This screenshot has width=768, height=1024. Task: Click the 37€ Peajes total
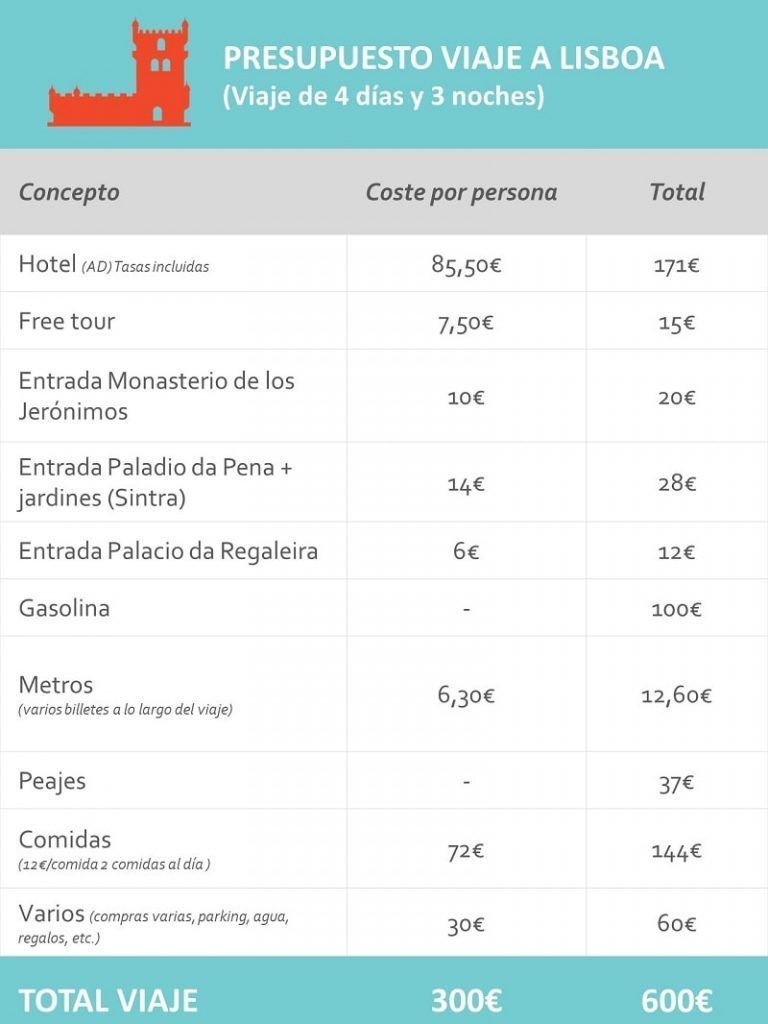click(x=676, y=782)
